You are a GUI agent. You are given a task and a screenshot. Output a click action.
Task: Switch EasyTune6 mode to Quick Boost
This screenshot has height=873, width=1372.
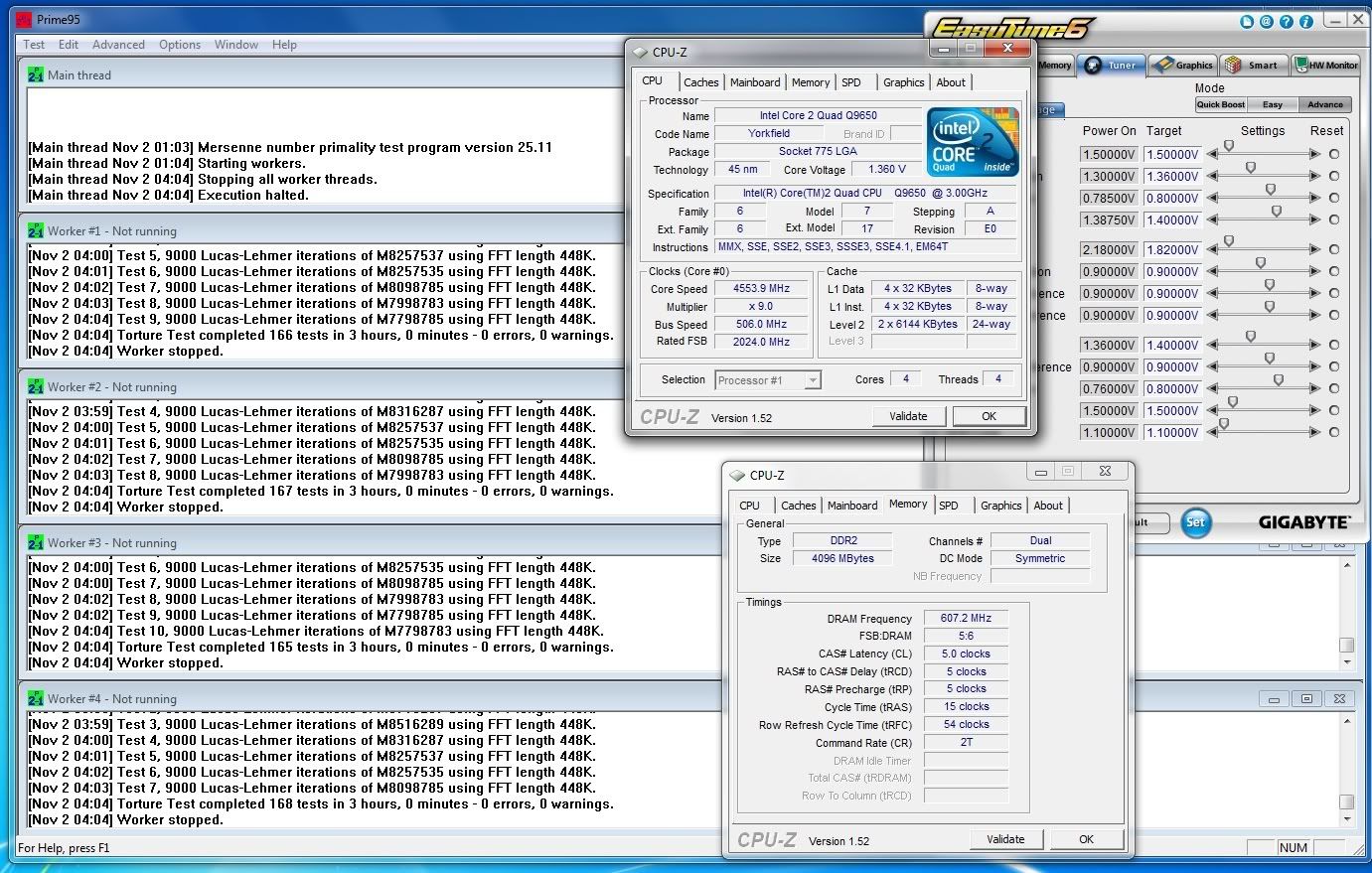click(x=1221, y=104)
